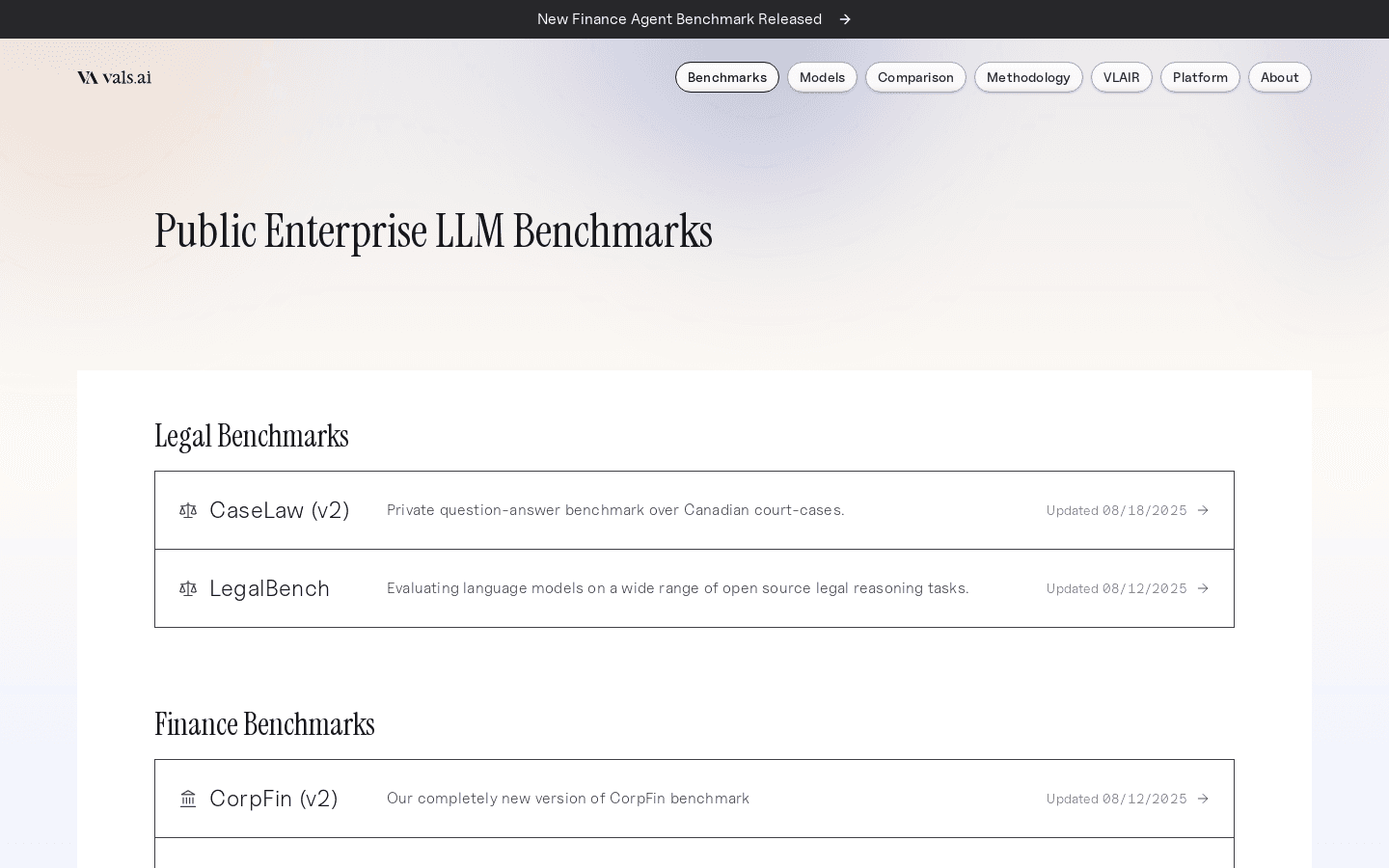
Task: Click the banner arrow icon
Action: click(845, 19)
